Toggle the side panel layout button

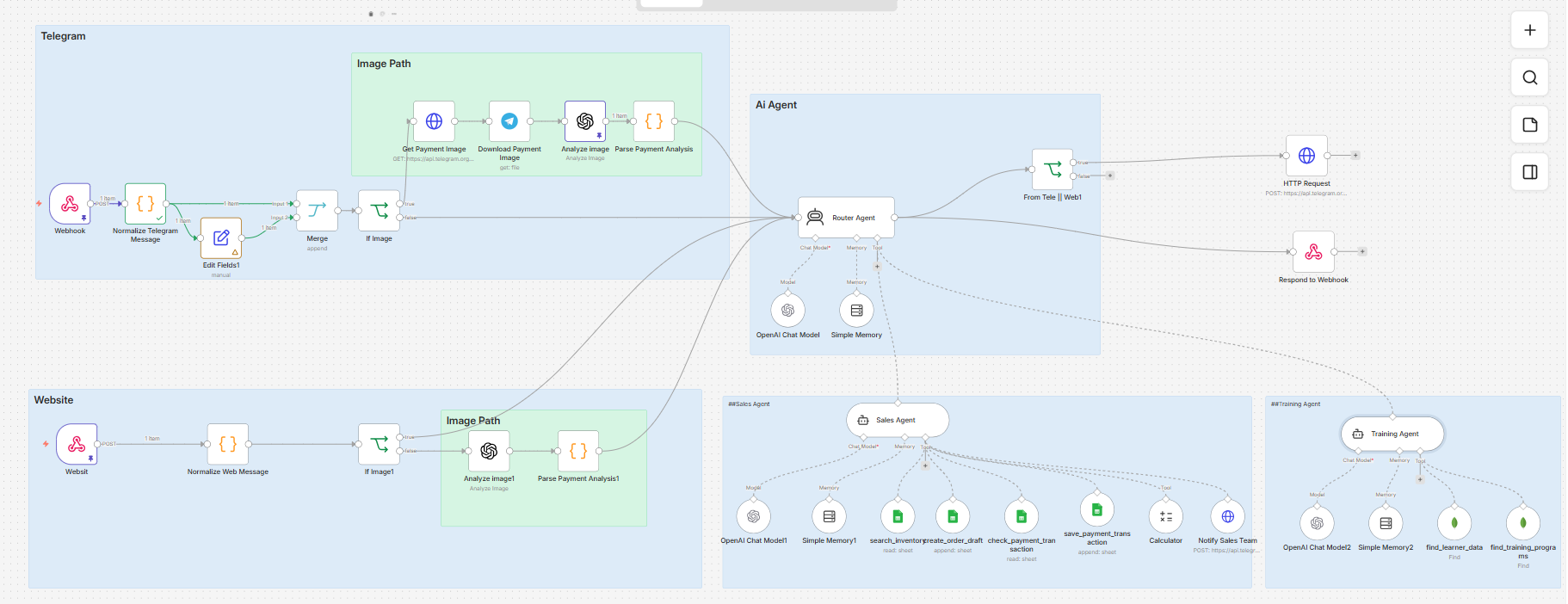[x=1530, y=172]
